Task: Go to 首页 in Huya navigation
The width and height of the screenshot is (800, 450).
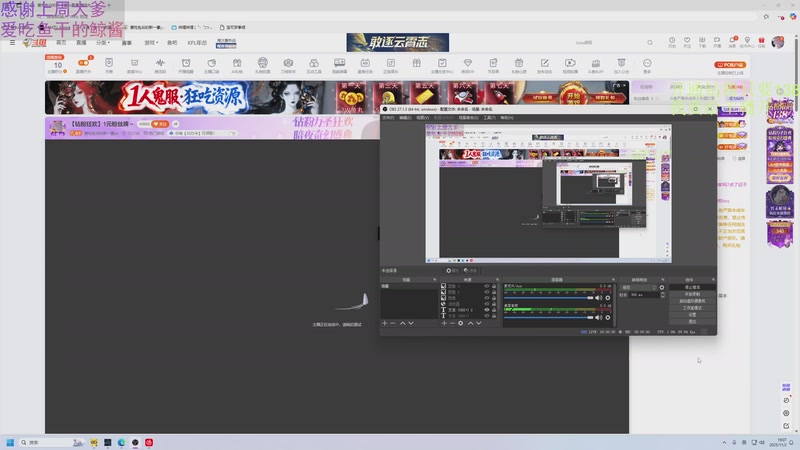Action: tap(61, 43)
